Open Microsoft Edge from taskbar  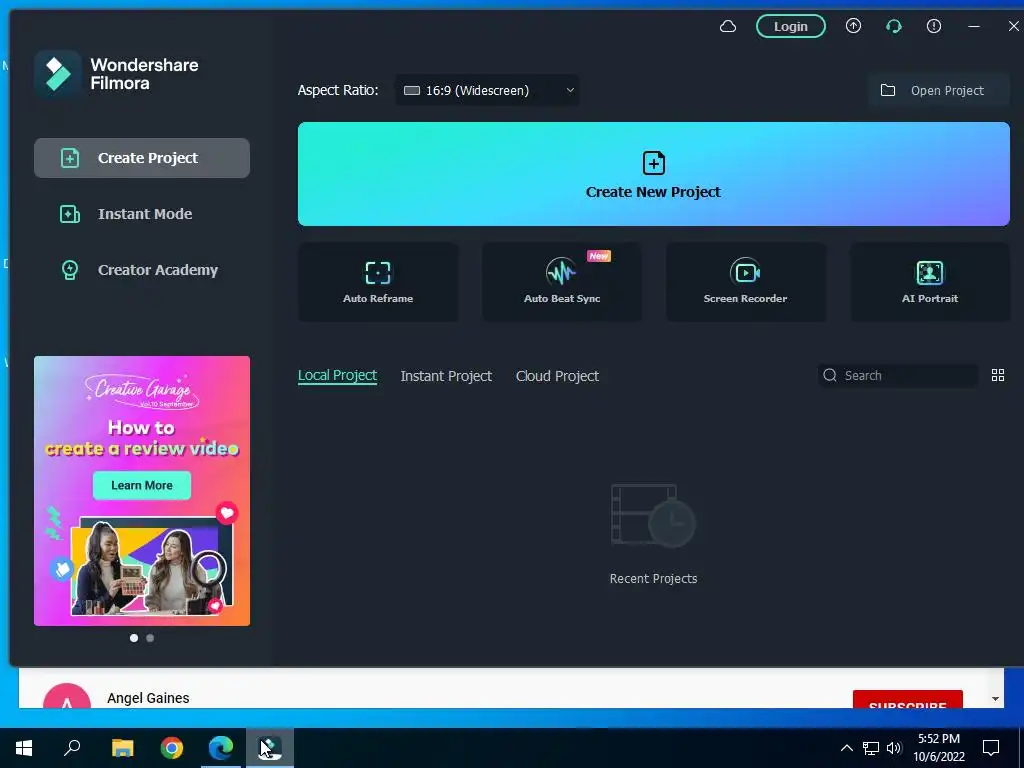(221, 748)
